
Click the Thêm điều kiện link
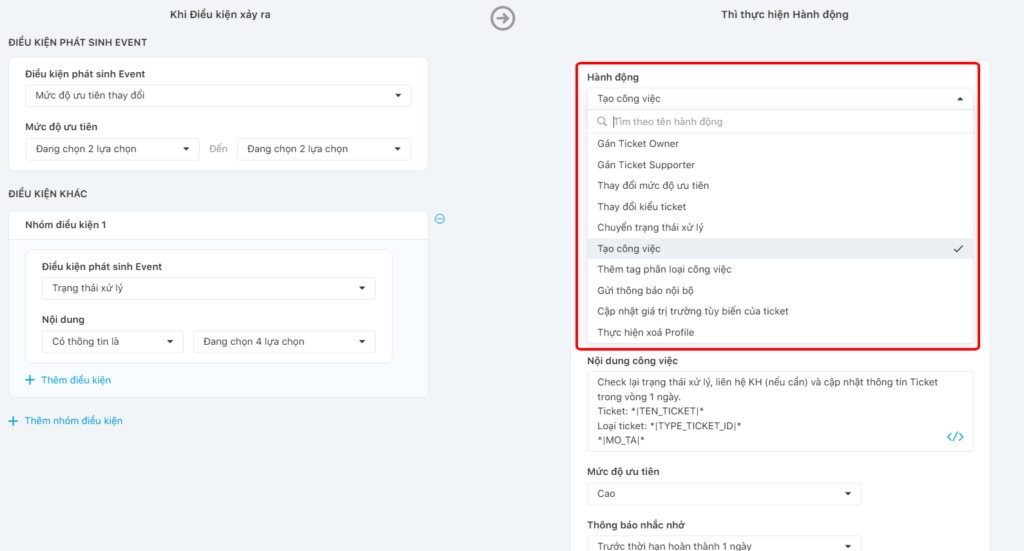click(x=76, y=380)
